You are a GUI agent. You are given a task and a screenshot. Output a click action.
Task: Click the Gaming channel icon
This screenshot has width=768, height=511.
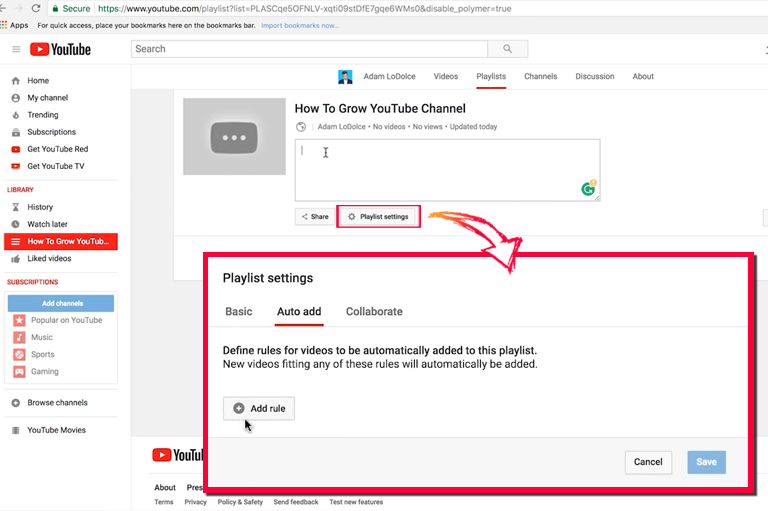pos(19,372)
